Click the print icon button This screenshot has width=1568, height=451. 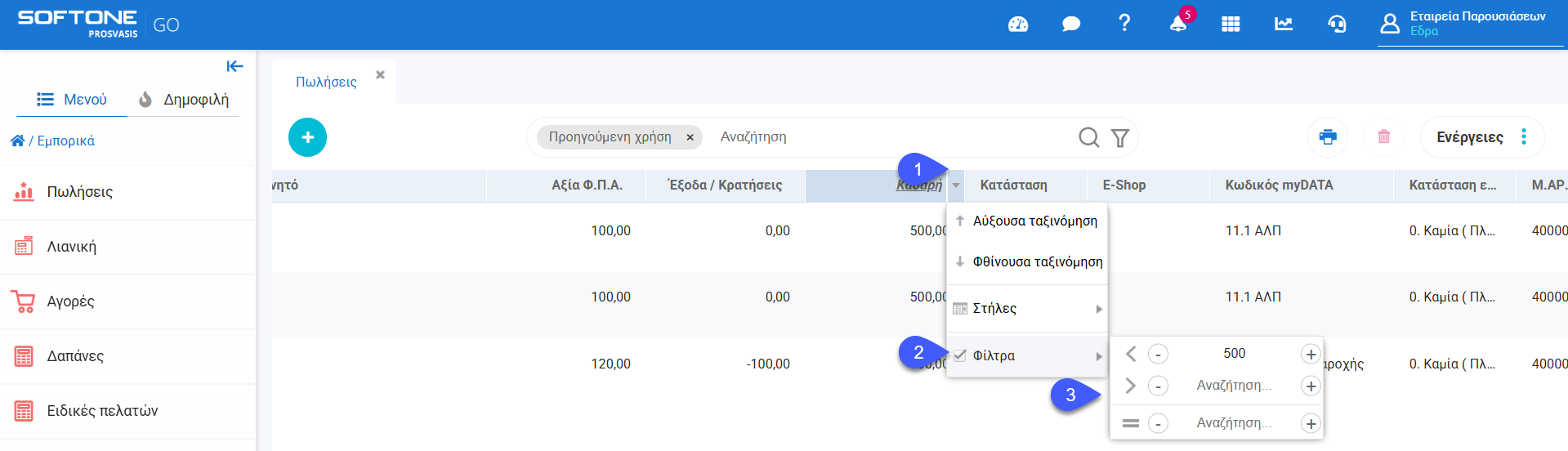[1328, 137]
